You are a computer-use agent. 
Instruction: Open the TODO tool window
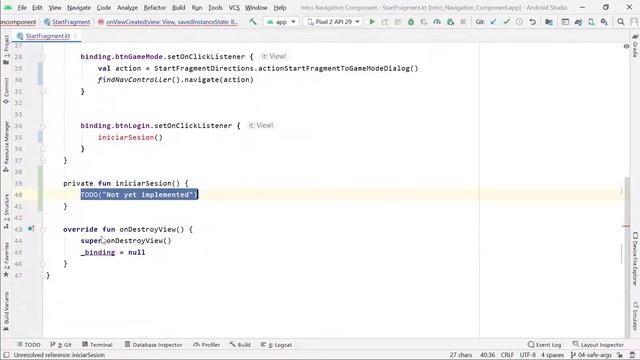tap(29, 345)
